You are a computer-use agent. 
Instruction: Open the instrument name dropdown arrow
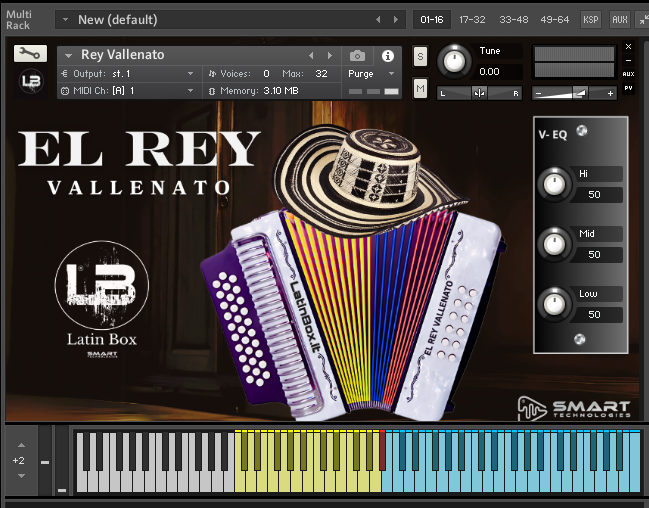coord(68,55)
